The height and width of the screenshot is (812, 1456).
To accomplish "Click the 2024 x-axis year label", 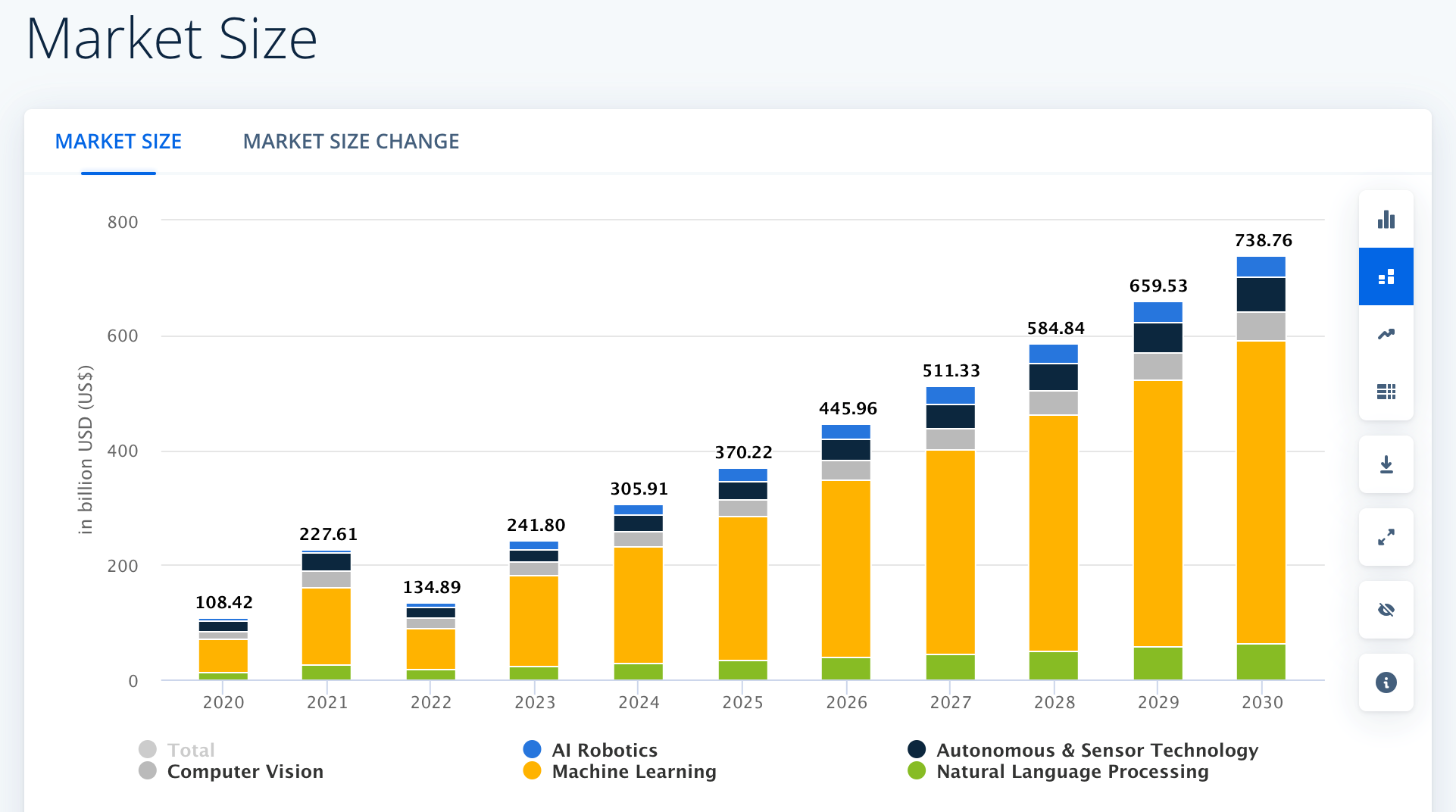I will point(639,702).
